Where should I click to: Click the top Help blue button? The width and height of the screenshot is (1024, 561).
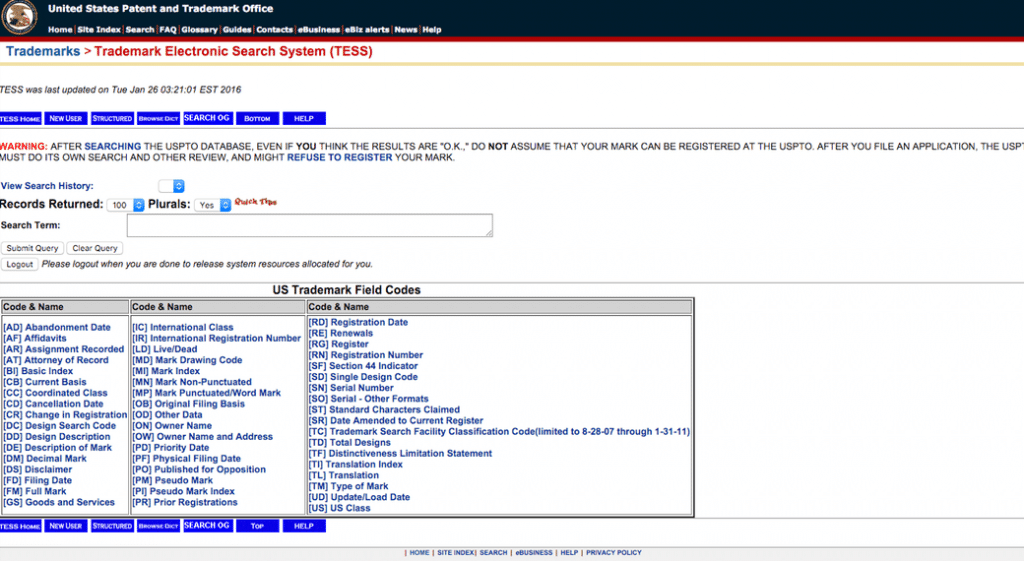click(x=304, y=119)
